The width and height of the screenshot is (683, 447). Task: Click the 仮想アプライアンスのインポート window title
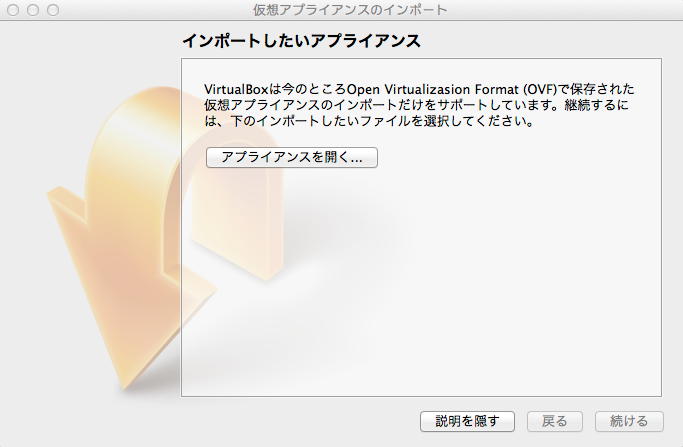coord(350,10)
